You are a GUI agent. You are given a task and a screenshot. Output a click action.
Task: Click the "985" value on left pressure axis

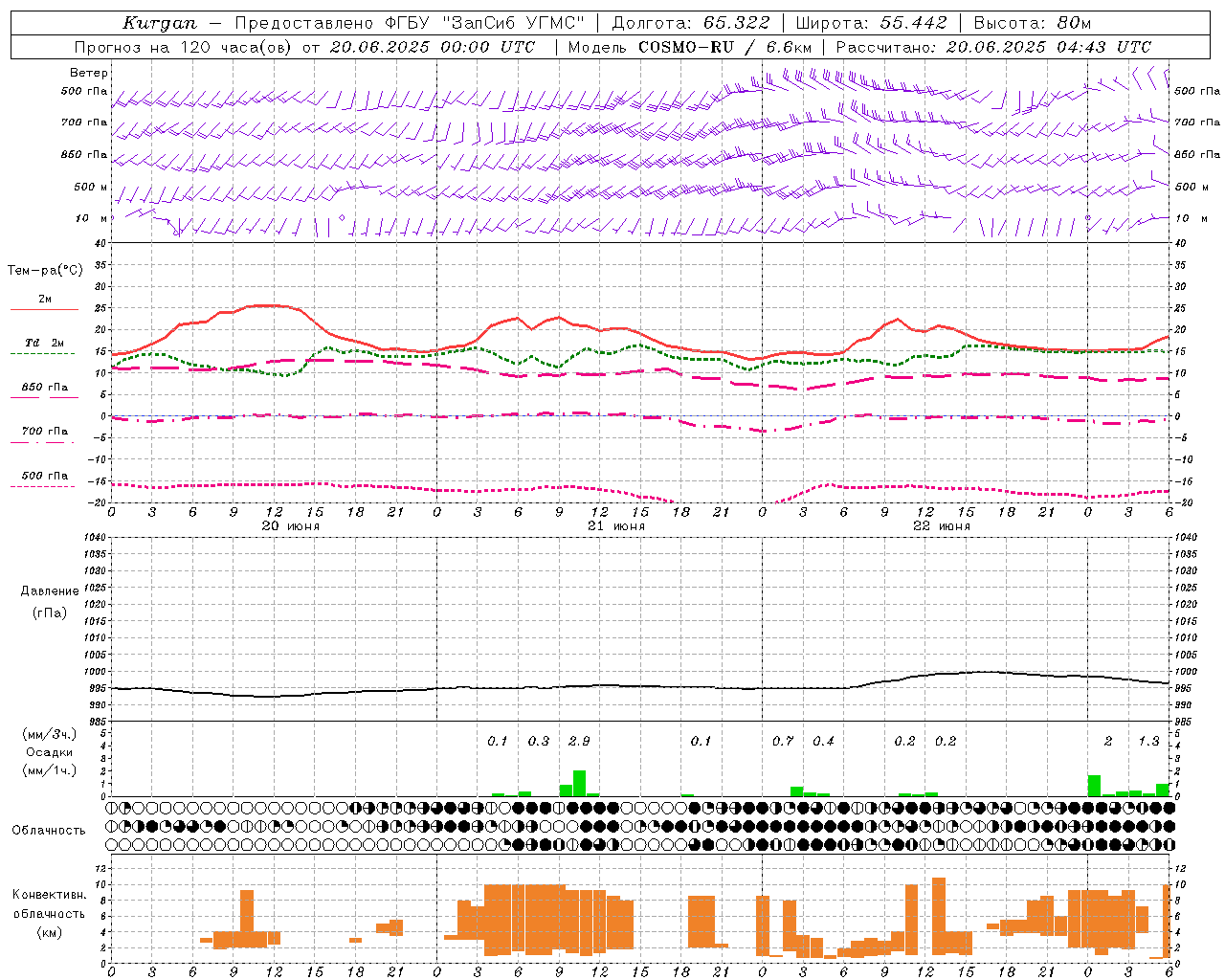pos(99,722)
